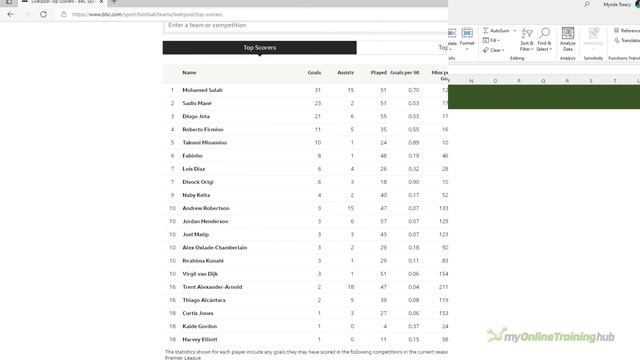Click Virgil van Dijk player name

200,274
